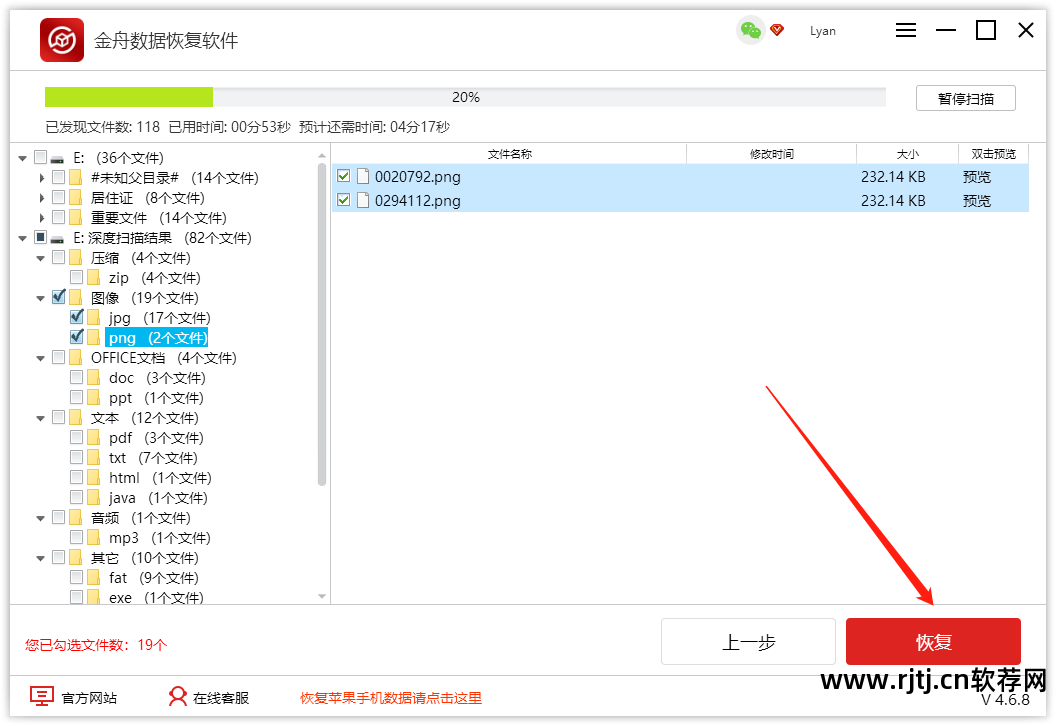Image resolution: width=1056 pixels, height=726 pixels.
Task: Check the zip folder checkbox
Action: [x=76, y=277]
